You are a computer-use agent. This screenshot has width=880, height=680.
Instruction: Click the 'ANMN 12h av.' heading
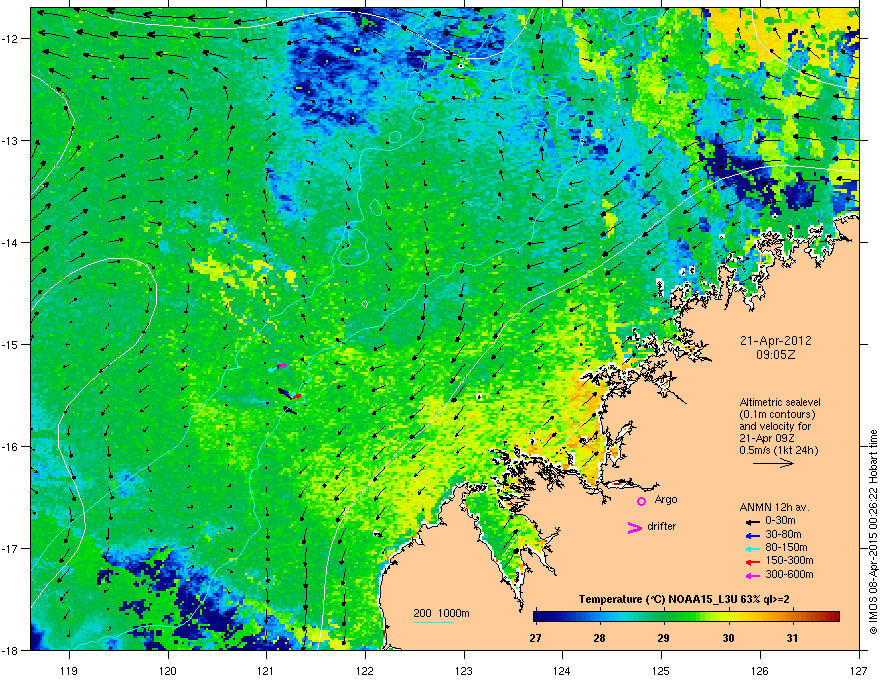pos(774,507)
